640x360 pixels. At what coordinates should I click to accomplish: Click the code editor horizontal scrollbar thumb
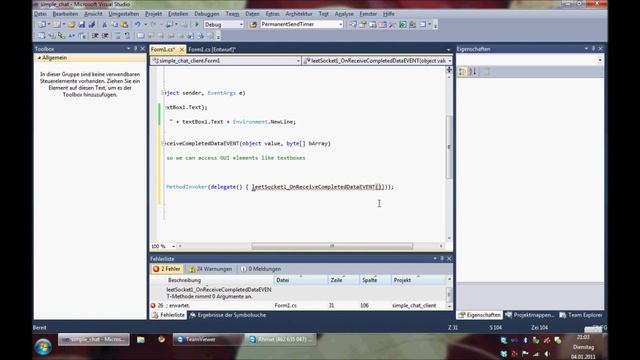coord(332,246)
